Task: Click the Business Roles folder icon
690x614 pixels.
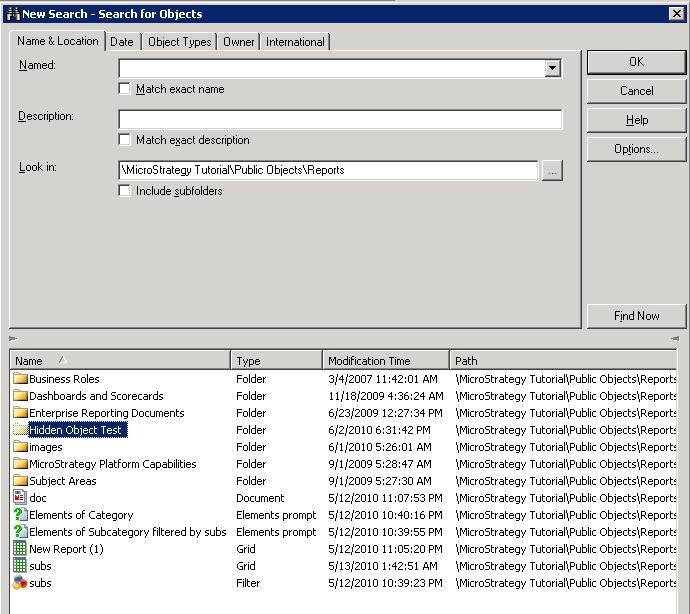Action: point(20,379)
